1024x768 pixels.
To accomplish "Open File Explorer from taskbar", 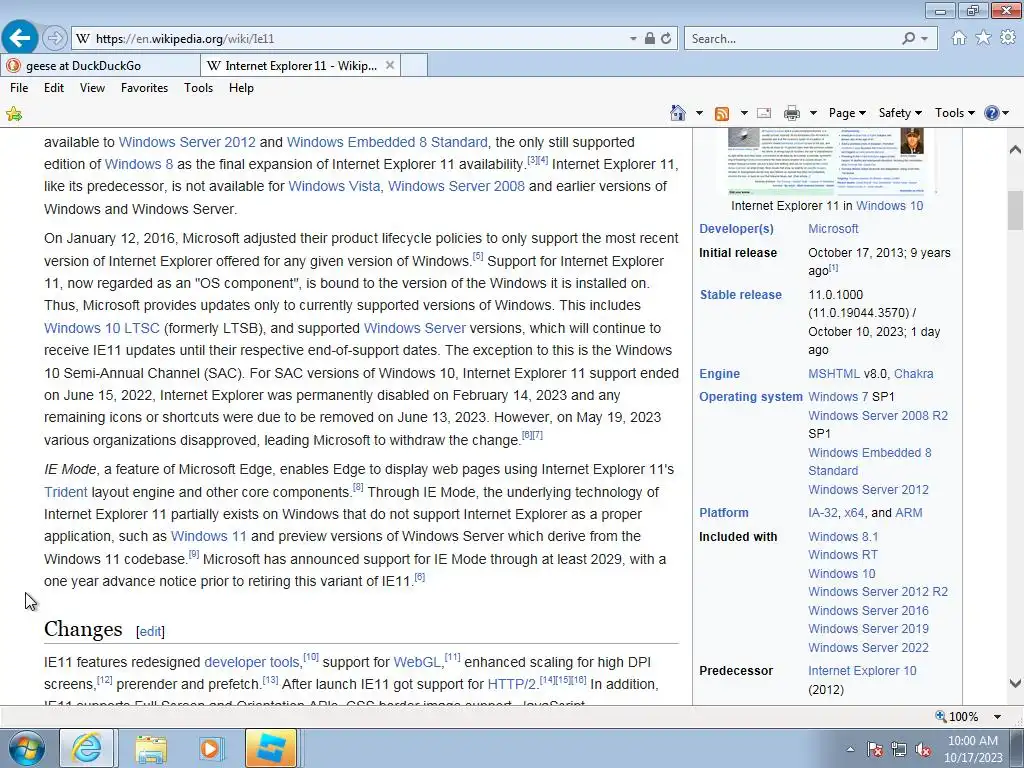I will click(151, 748).
